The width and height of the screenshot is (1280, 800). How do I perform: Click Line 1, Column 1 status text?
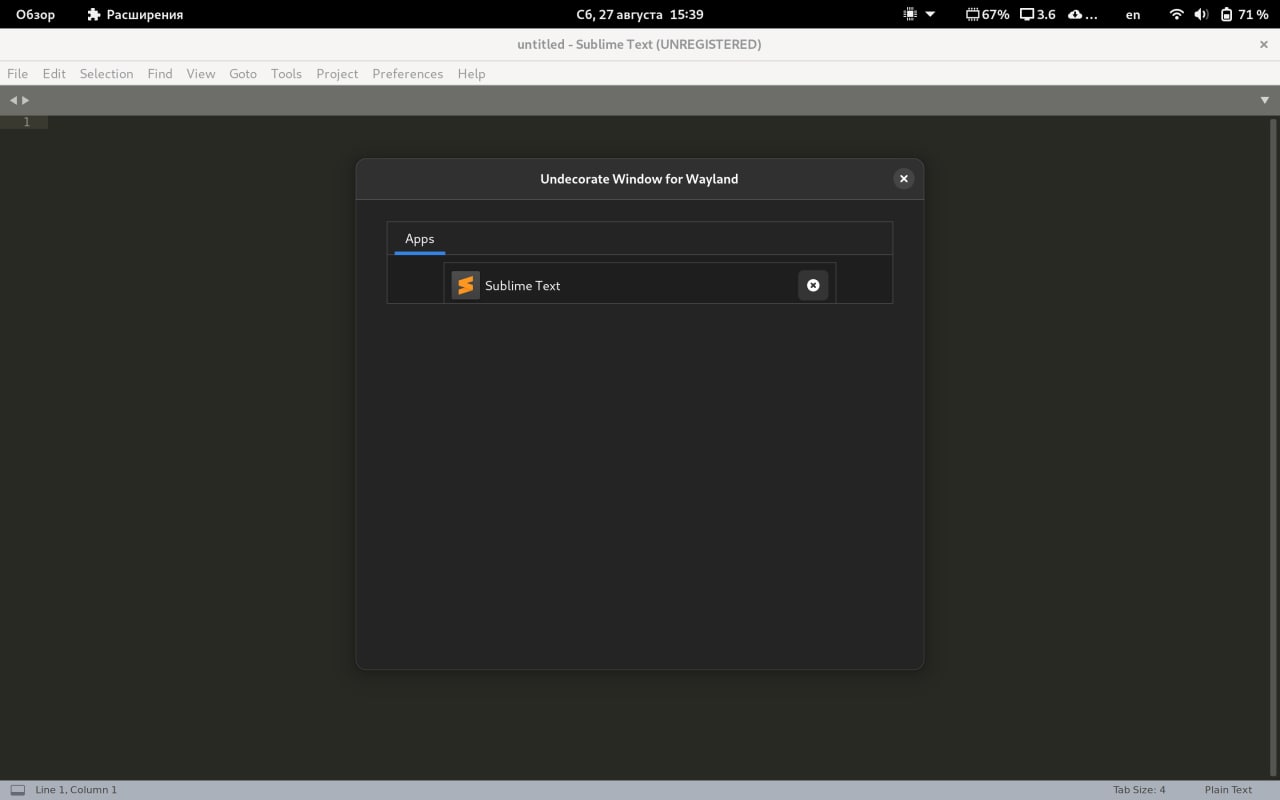76,790
